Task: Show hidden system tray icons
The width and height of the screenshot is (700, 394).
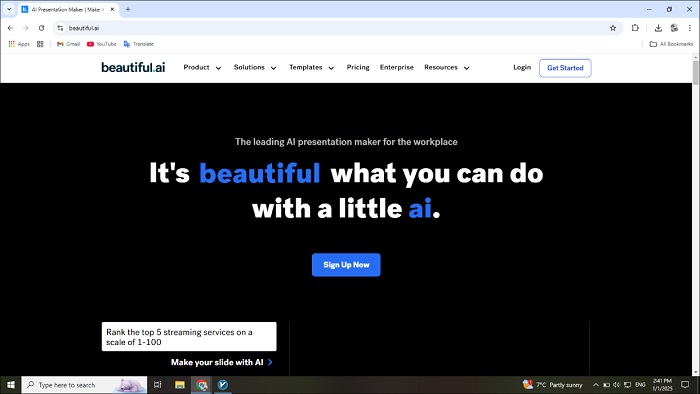Action: (596, 385)
